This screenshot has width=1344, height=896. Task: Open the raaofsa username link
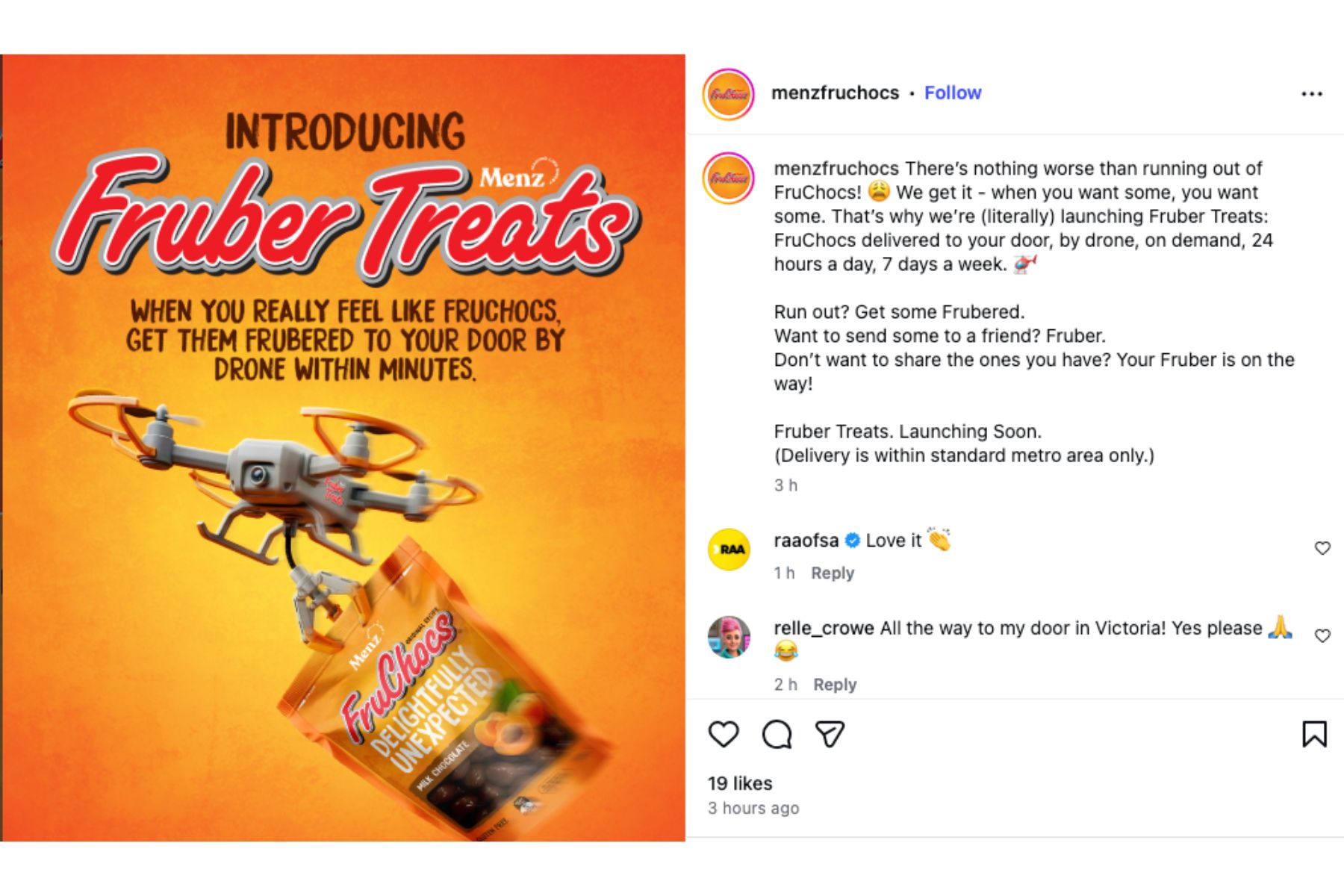point(806,541)
